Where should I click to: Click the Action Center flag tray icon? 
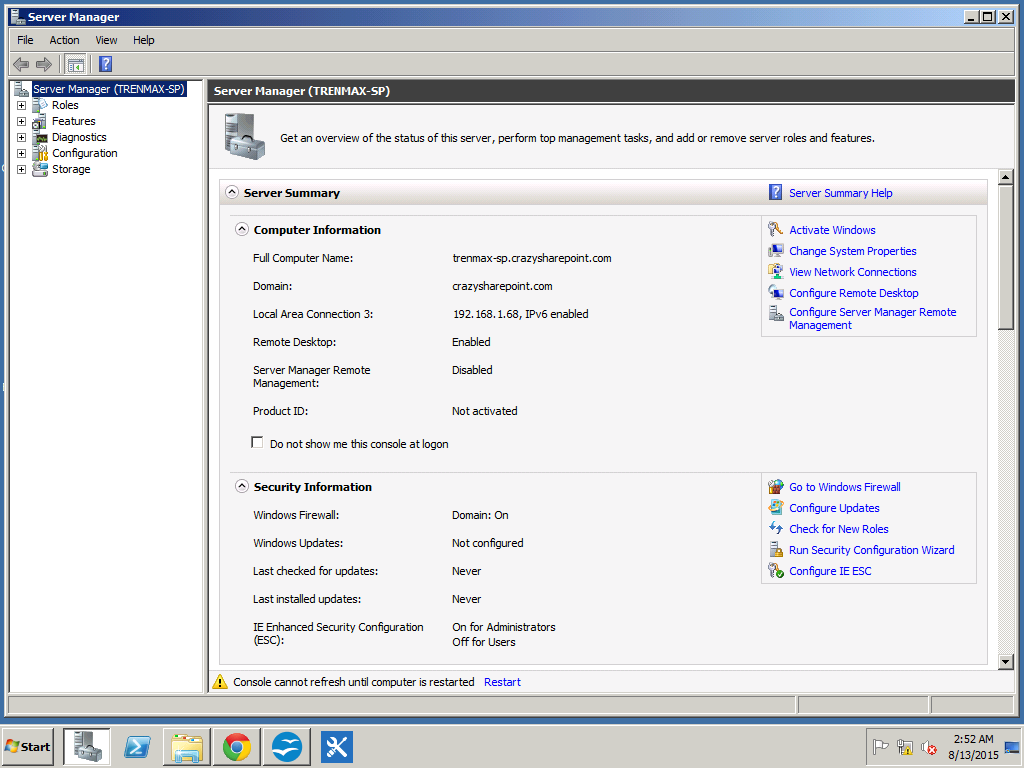[880, 746]
